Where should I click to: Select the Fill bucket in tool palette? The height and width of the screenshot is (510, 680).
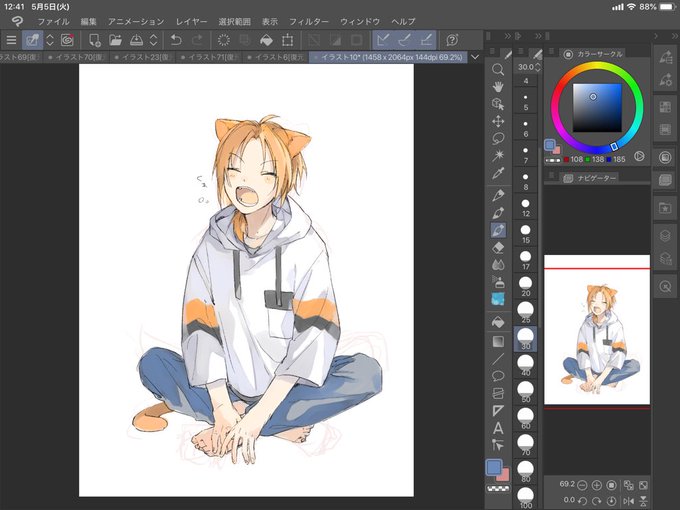click(498, 322)
